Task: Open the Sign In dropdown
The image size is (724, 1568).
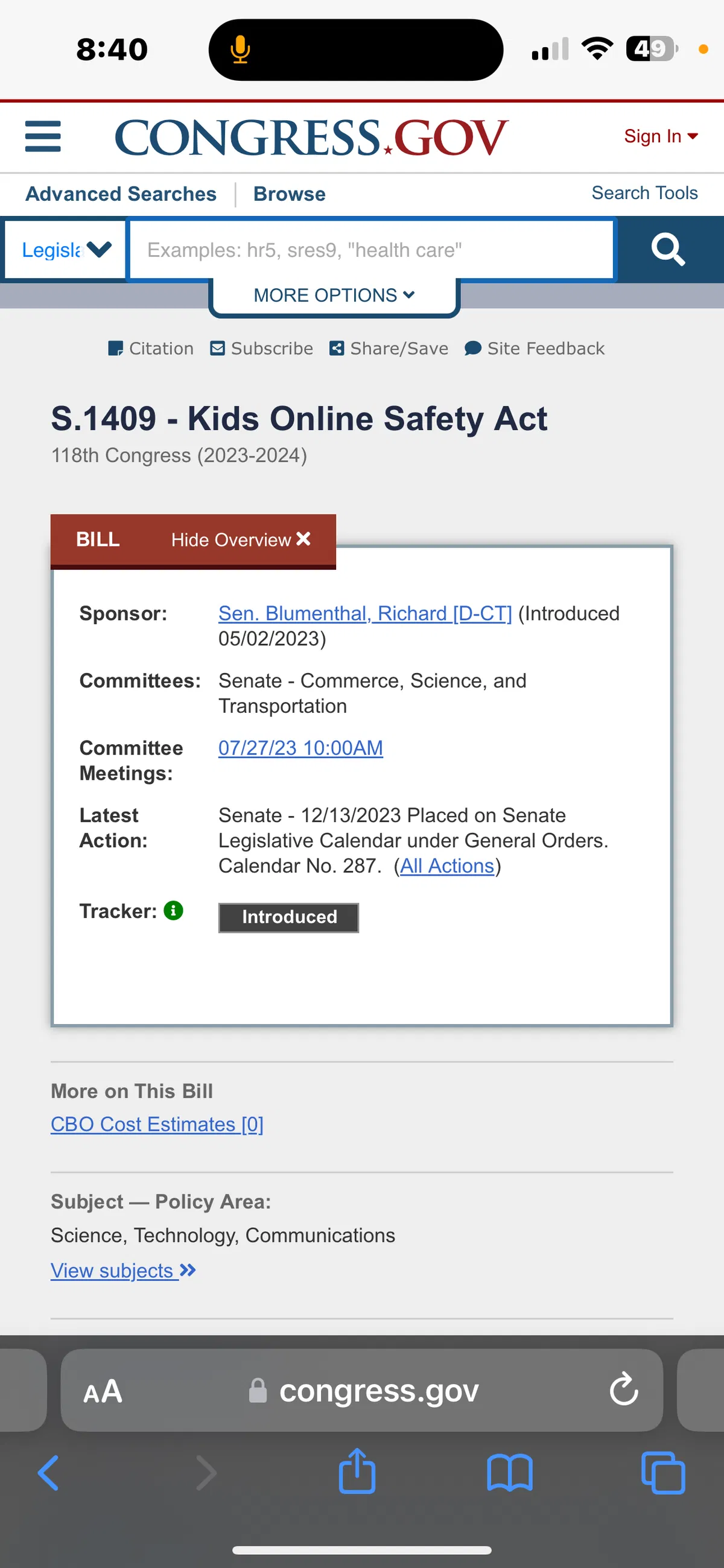Action: [x=661, y=136]
